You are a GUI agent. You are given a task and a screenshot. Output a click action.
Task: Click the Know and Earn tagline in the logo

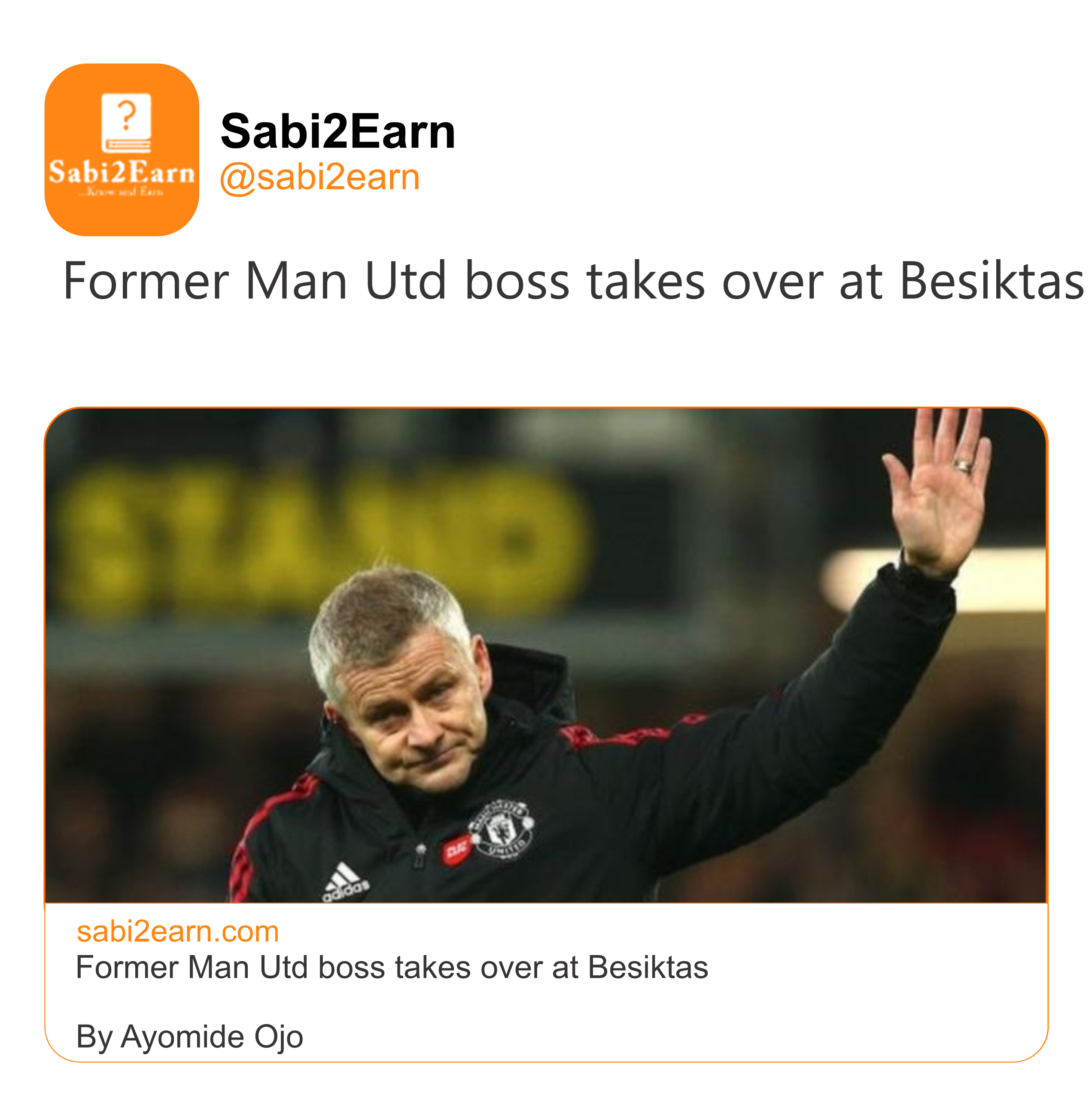pos(122,193)
